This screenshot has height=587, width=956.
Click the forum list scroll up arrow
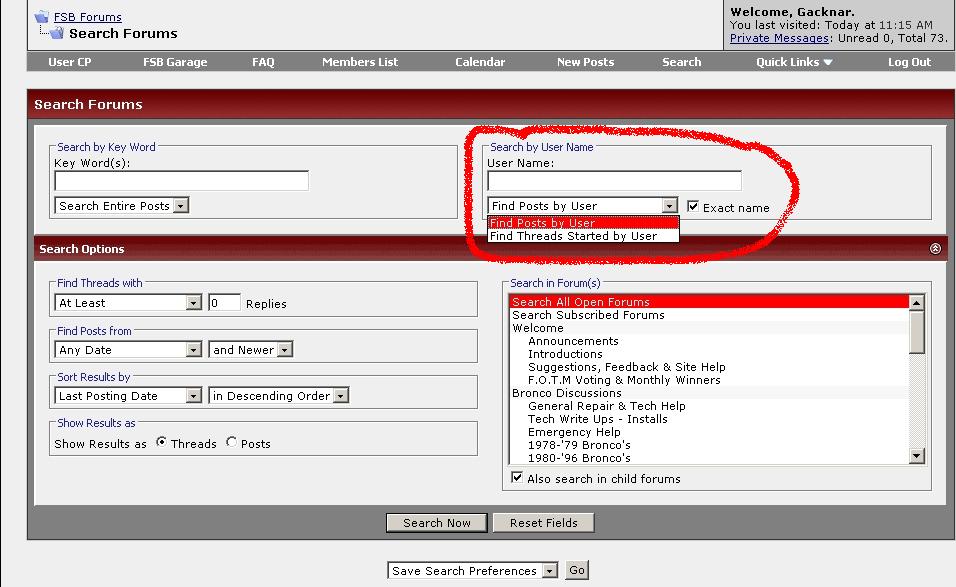pyautogui.click(x=916, y=303)
